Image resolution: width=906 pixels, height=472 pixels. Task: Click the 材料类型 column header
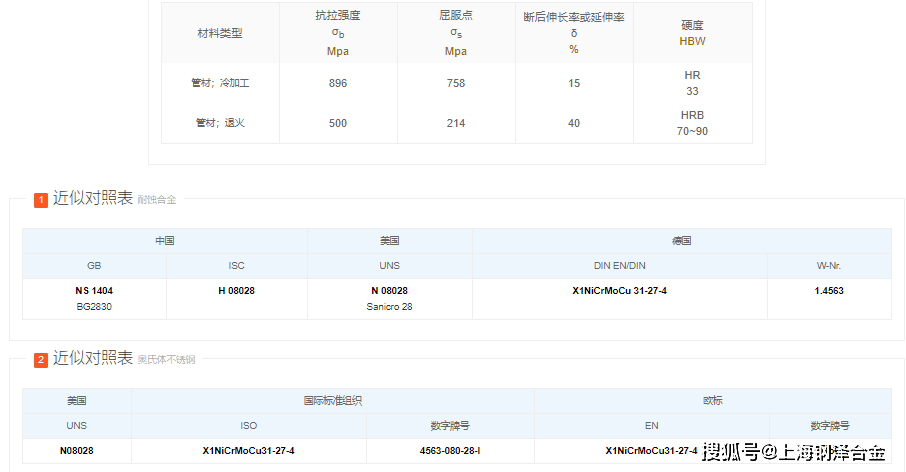point(220,33)
